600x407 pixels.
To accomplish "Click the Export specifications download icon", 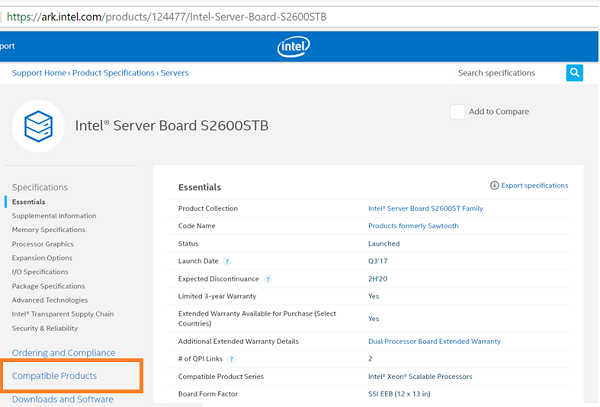I will coord(494,186).
